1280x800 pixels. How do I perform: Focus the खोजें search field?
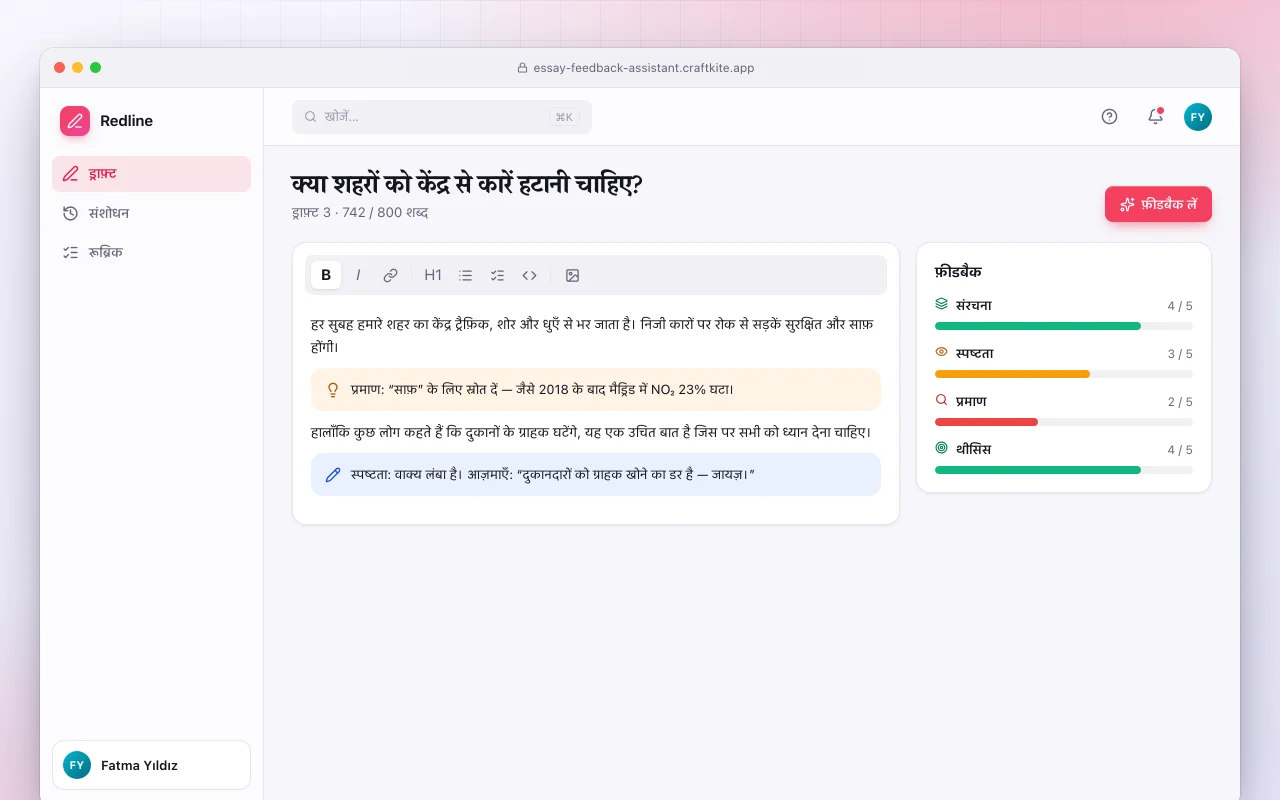coord(442,117)
